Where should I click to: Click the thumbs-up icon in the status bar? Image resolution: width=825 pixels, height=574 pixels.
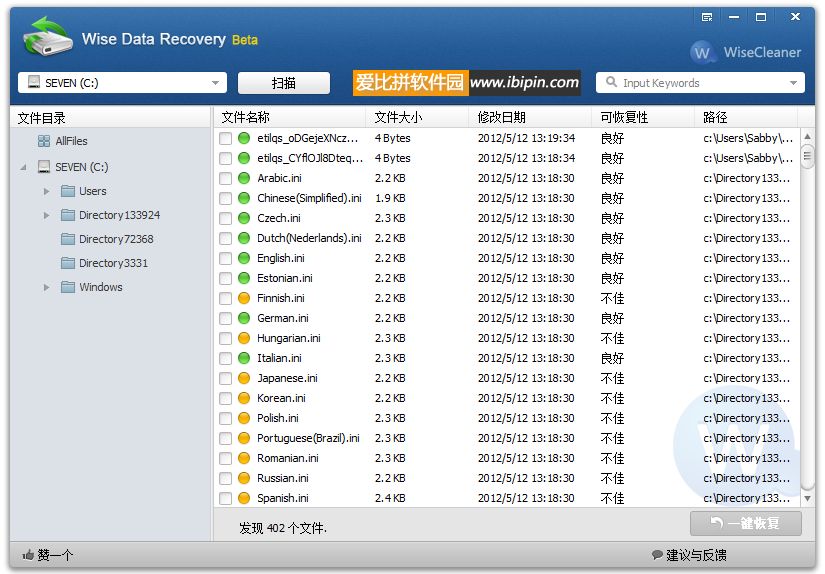[28, 555]
